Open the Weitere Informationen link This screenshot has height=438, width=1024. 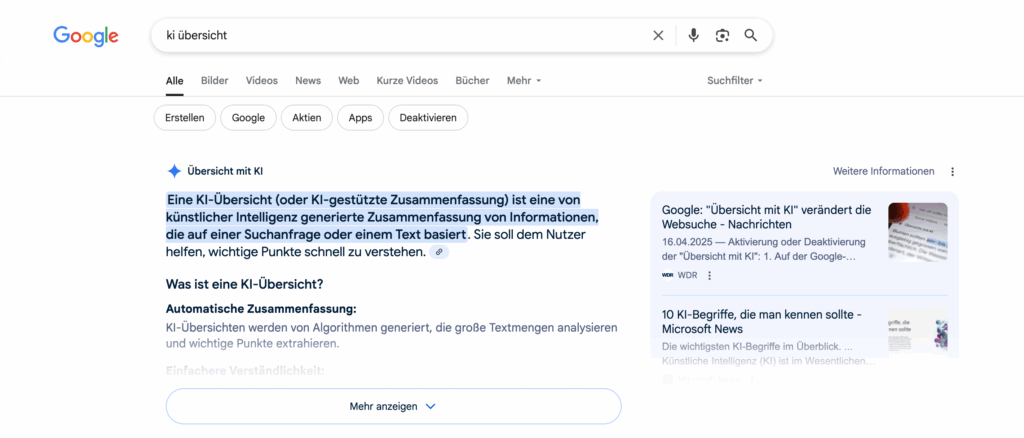pyautogui.click(x=884, y=171)
